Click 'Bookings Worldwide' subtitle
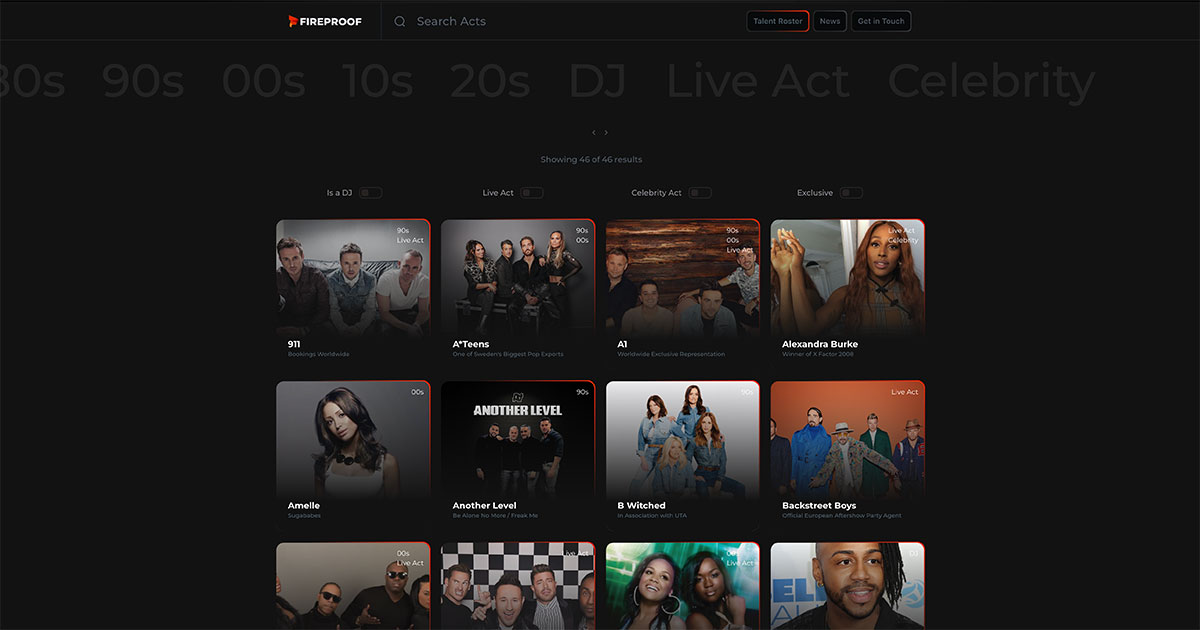 click(x=319, y=354)
